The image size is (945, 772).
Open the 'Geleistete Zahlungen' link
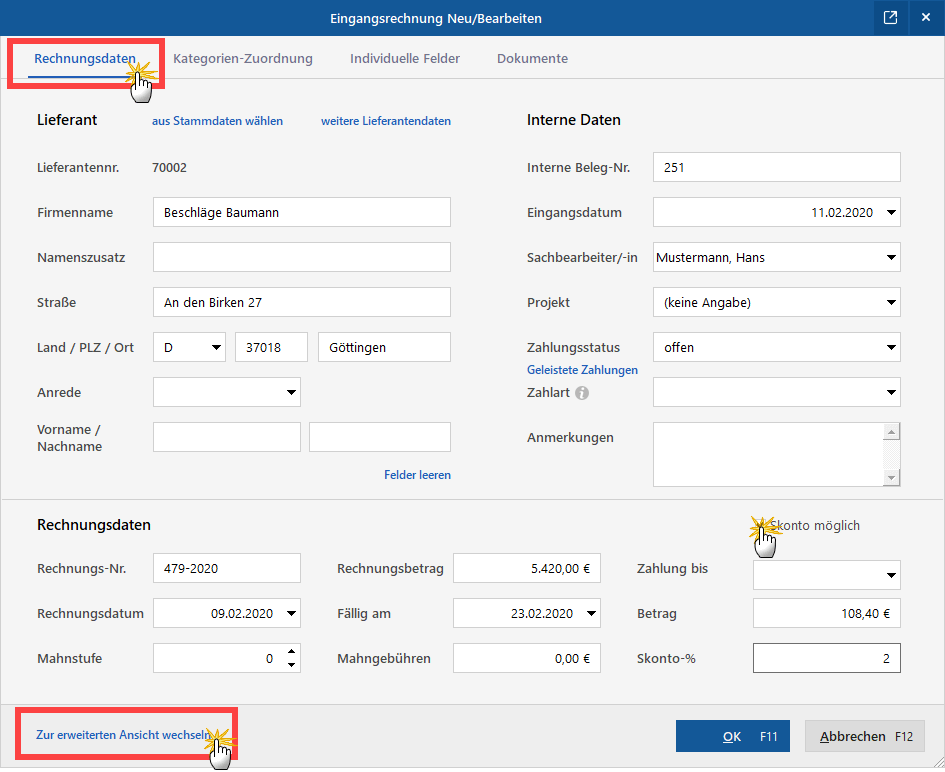(x=582, y=370)
